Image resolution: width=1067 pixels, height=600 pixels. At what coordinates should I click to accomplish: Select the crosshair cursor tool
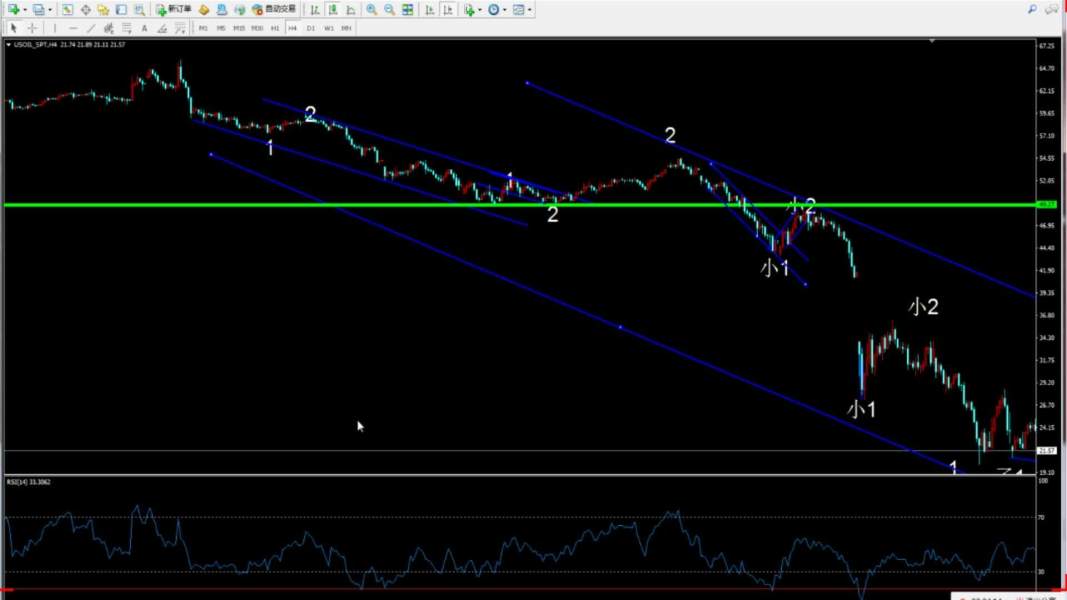pos(32,28)
